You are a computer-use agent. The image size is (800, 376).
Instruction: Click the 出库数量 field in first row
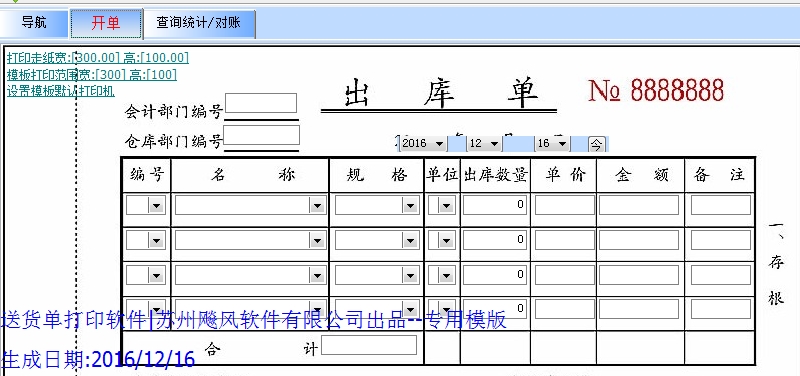click(495, 205)
